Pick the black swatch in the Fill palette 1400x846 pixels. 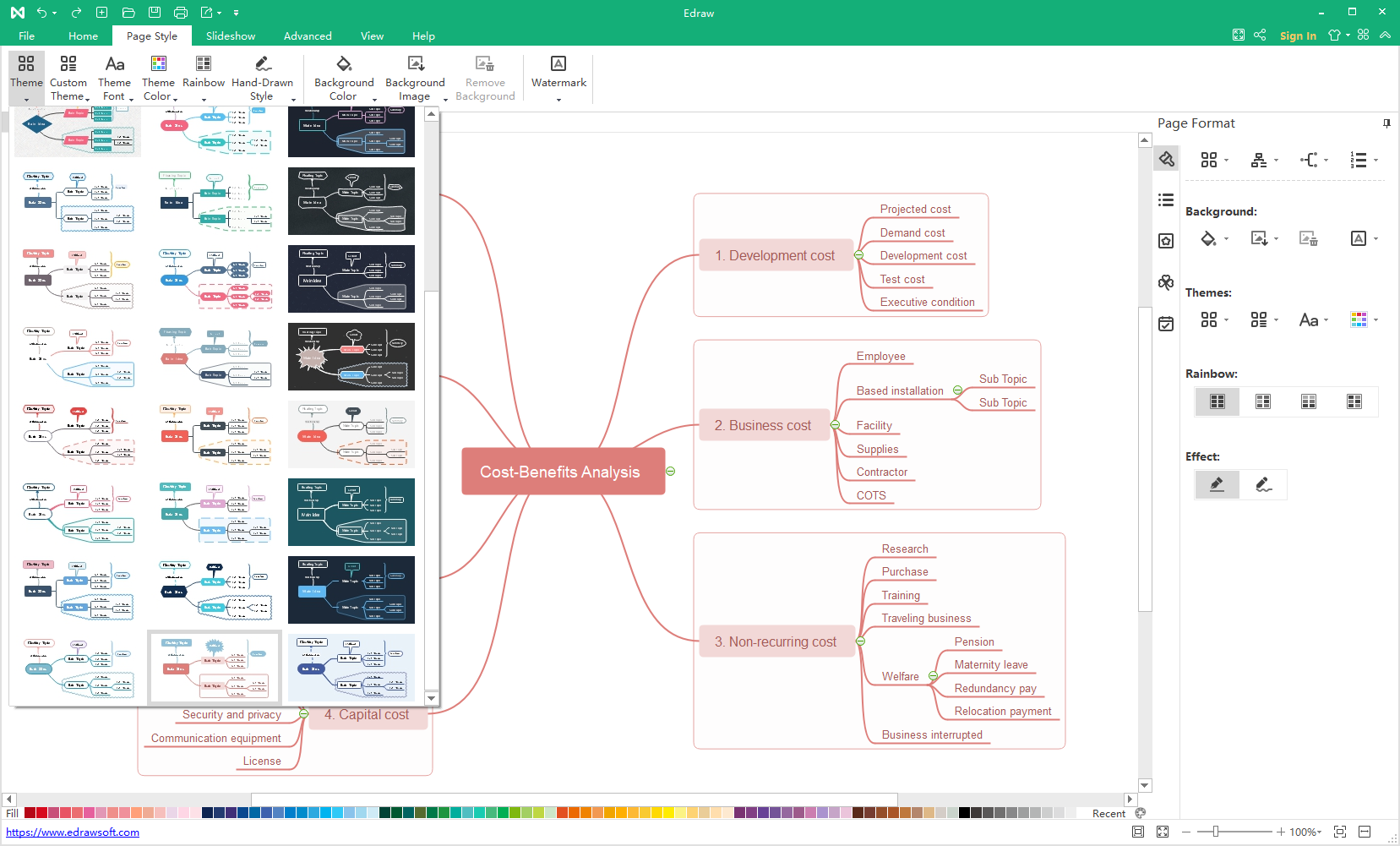point(964,813)
